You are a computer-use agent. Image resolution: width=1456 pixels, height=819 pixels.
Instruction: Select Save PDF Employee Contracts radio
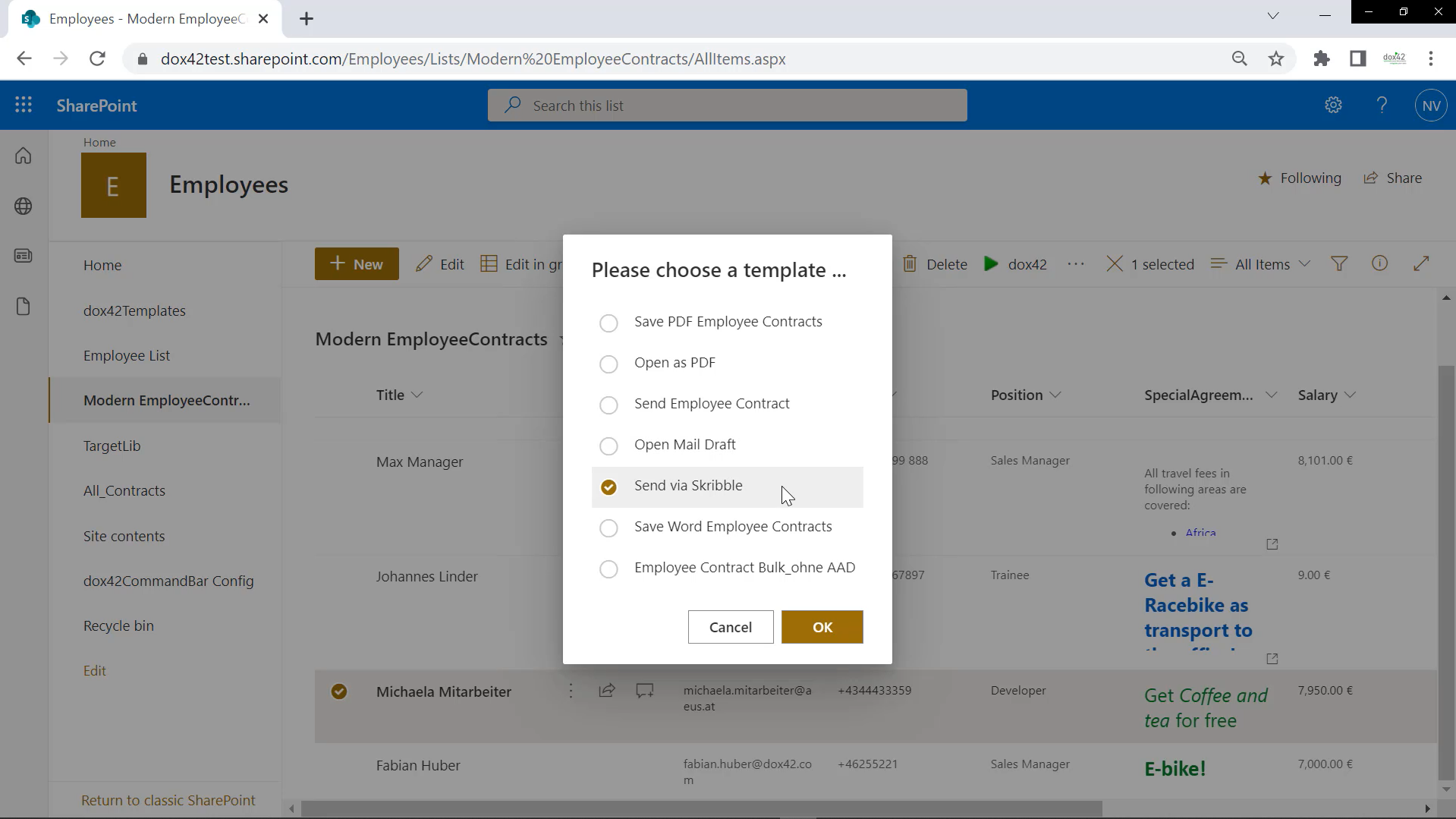pyautogui.click(x=609, y=323)
